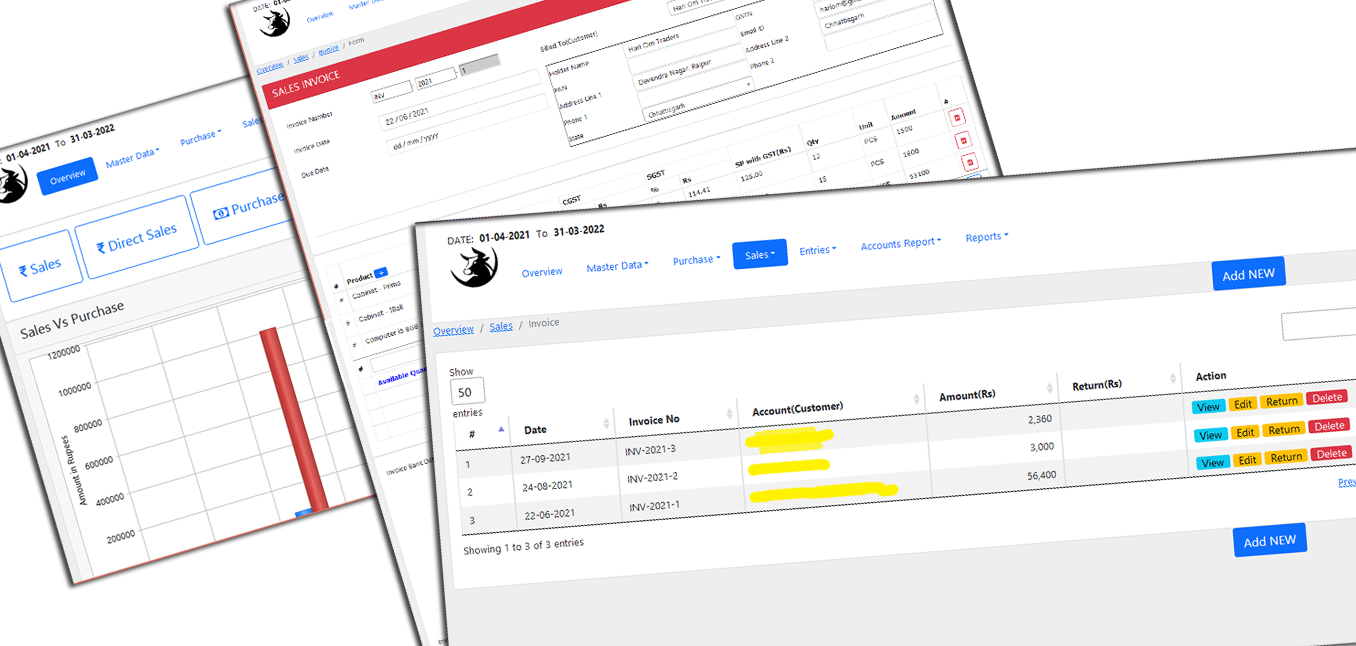Sort the table by the Date column
This screenshot has height=646, width=1356.
coord(606,424)
